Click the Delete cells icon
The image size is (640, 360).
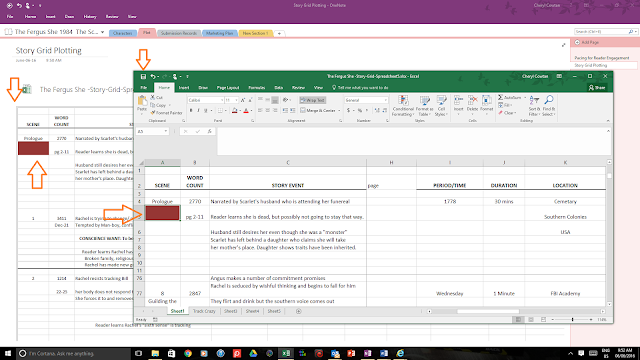472,100
